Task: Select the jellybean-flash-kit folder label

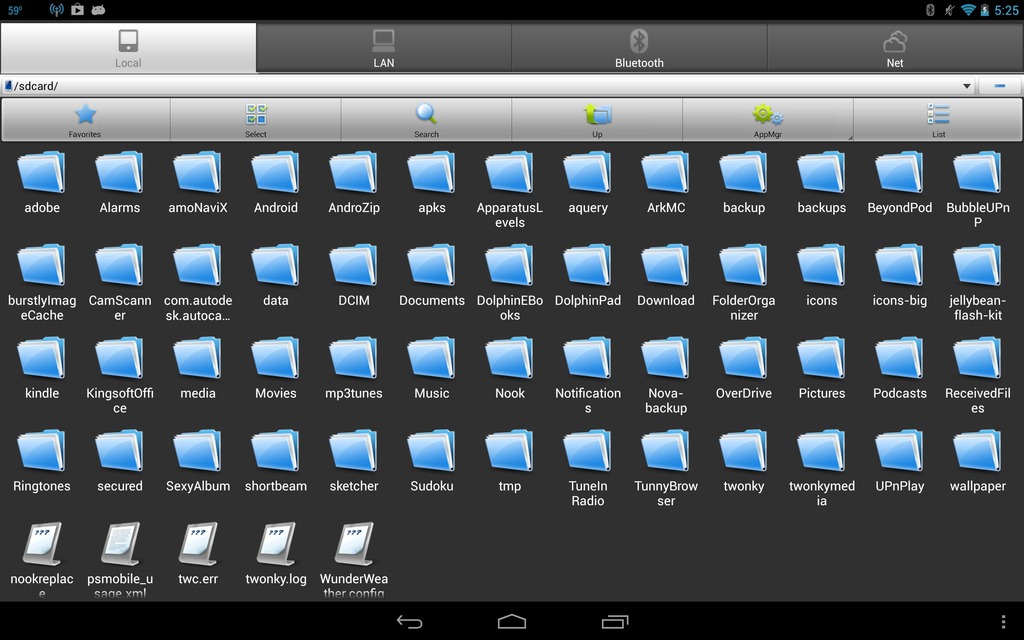Action: point(978,308)
